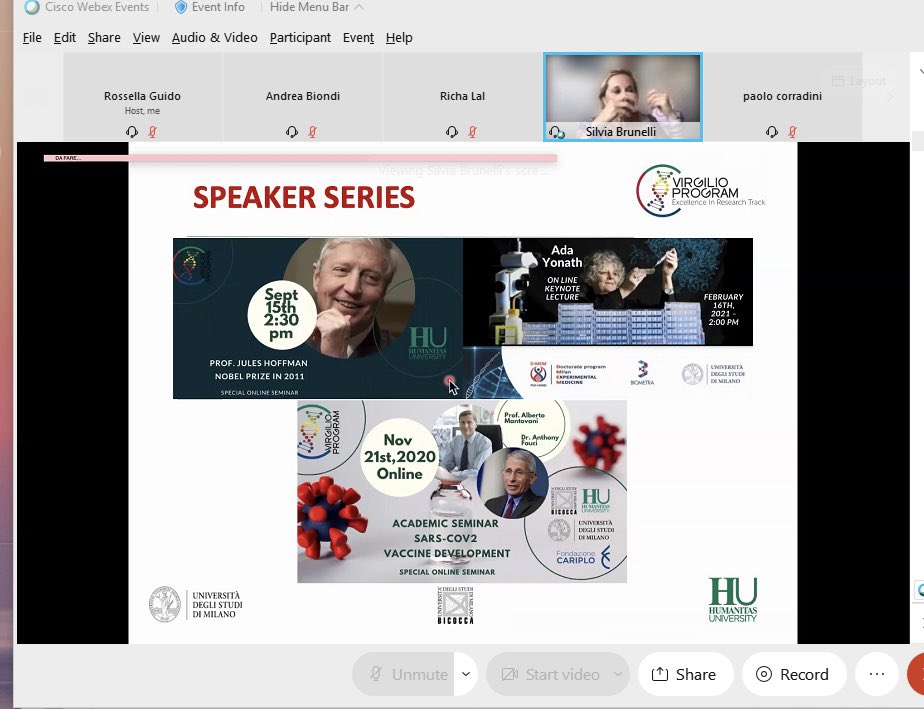The width and height of the screenshot is (924, 709).
Task: Click paolo corradini's headset icon
Action: [771, 132]
